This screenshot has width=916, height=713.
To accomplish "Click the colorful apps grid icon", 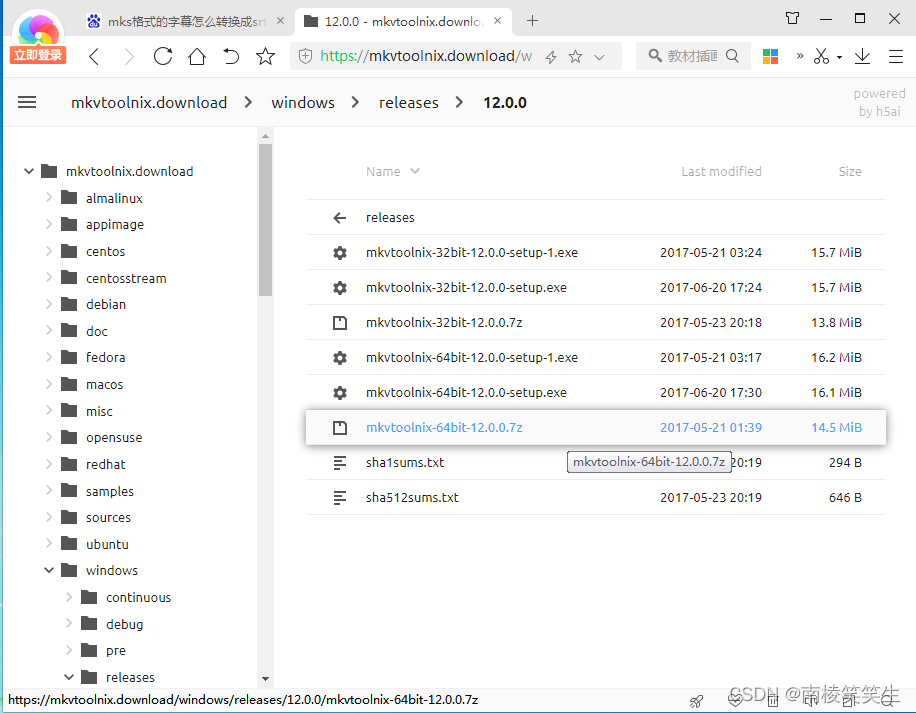I will pyautogui.click(x=771, y=56).
